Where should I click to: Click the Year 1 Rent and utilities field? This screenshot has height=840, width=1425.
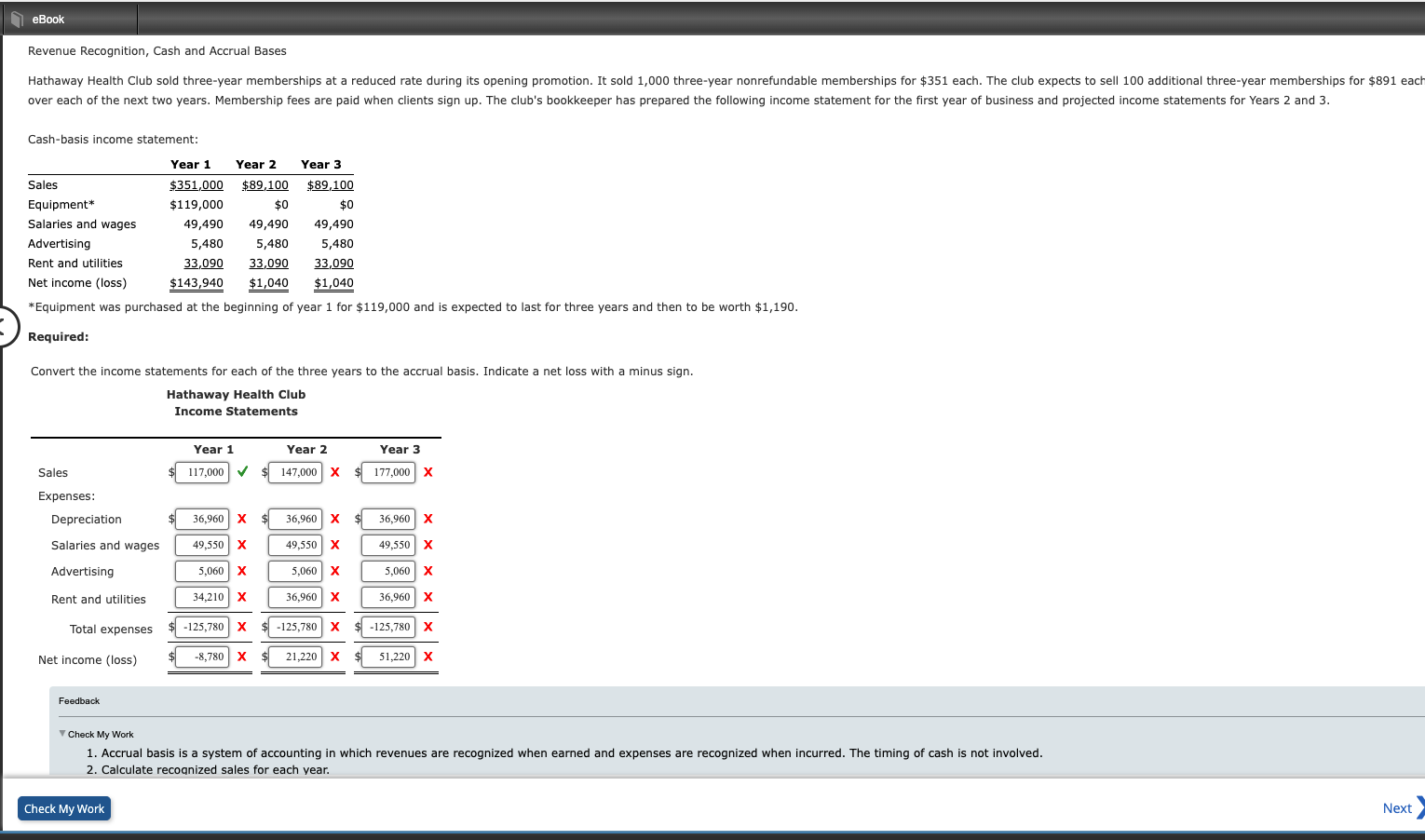click(202, 597)
